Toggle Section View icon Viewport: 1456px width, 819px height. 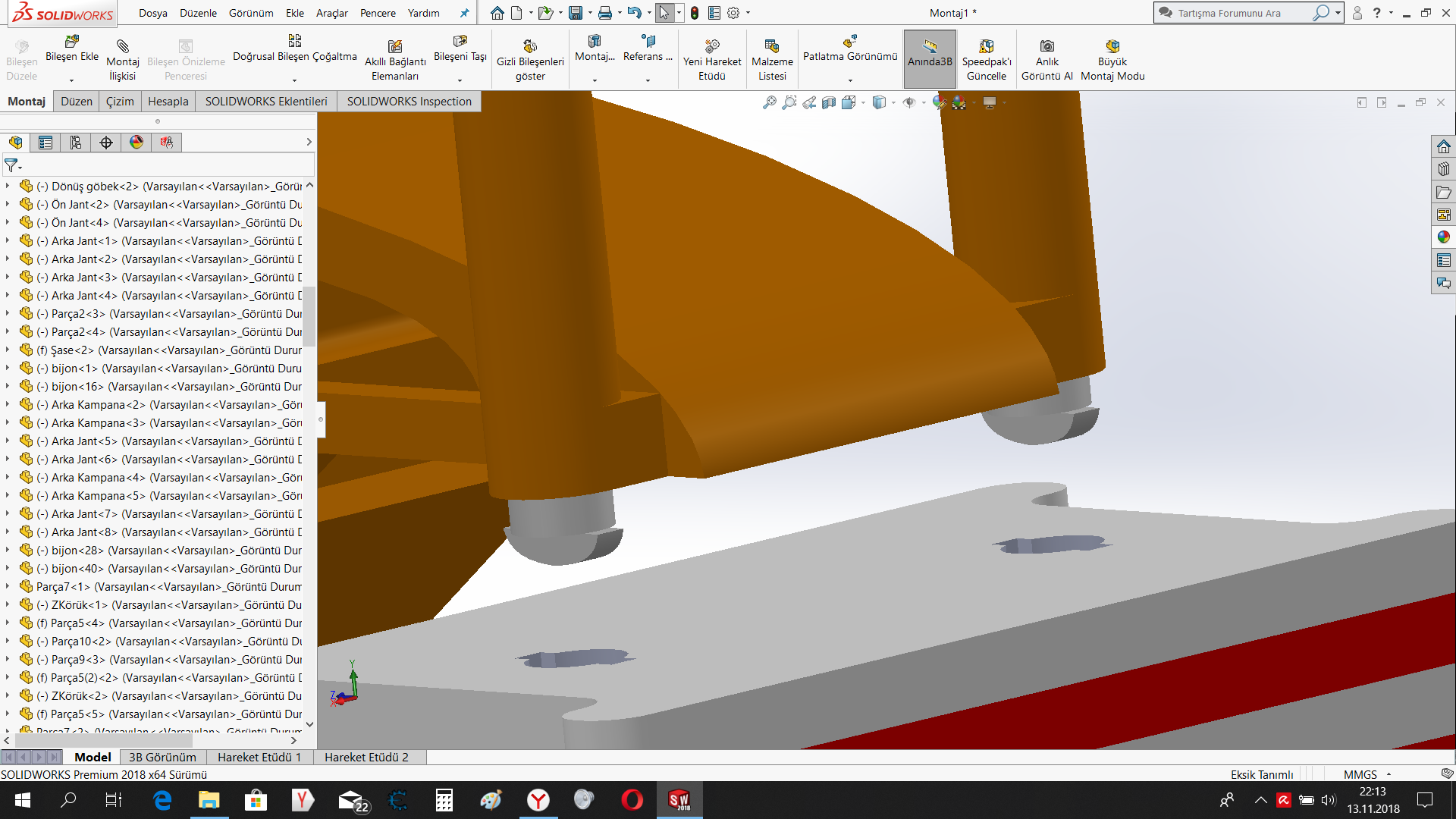click(829, 102)
